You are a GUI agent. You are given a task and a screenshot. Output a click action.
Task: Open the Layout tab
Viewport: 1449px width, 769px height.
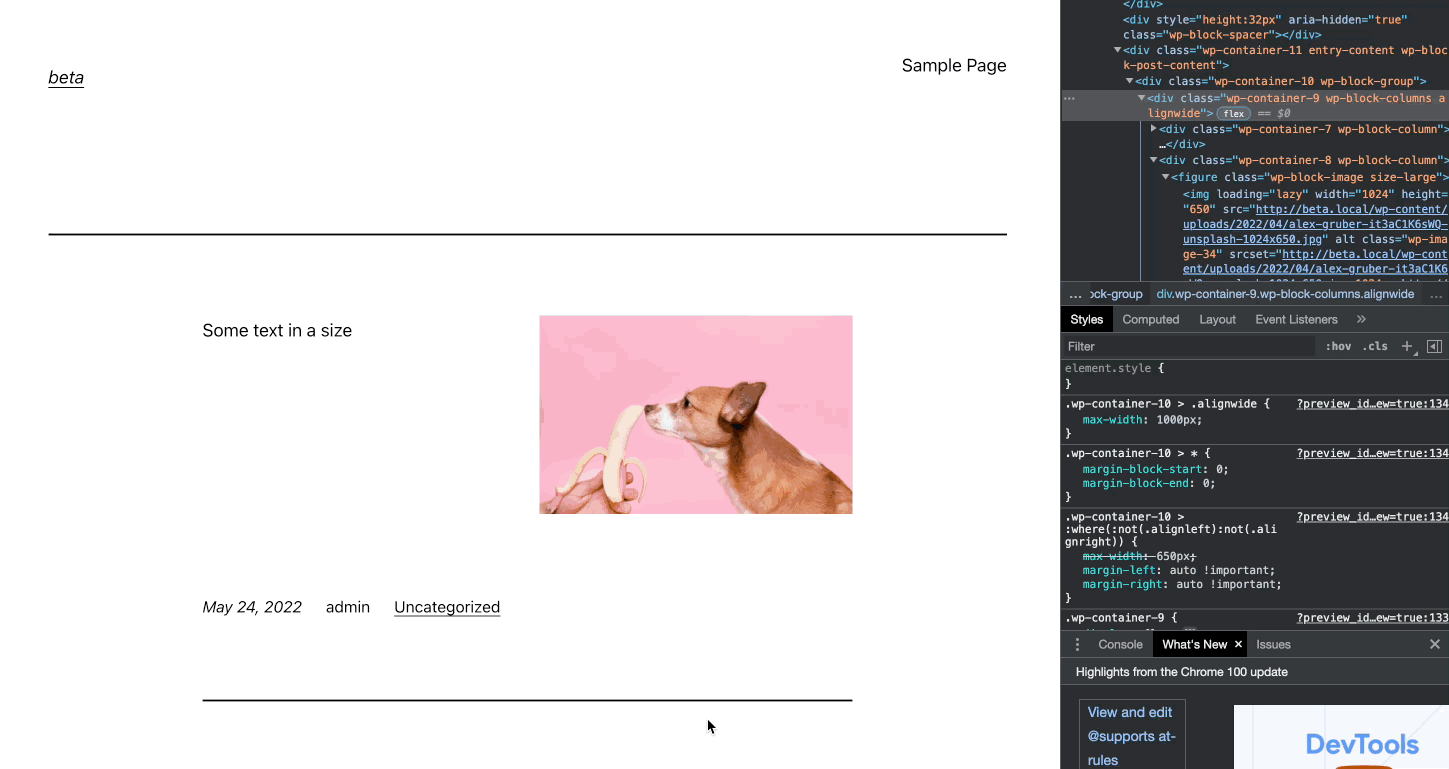pyautogui.click(x=1217, y=319)
